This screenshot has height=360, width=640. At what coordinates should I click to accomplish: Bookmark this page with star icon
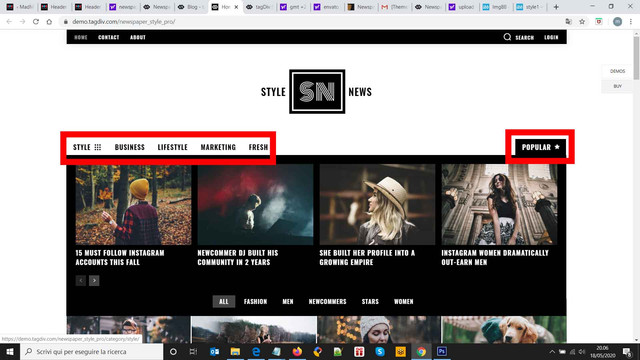582,22
